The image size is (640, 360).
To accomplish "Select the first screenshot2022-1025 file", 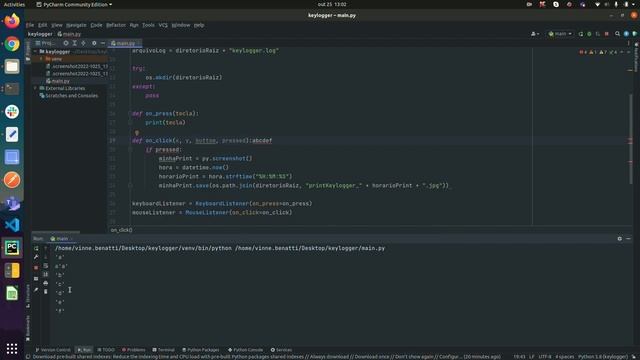I will pyautogui.click(x=77, y=66).
